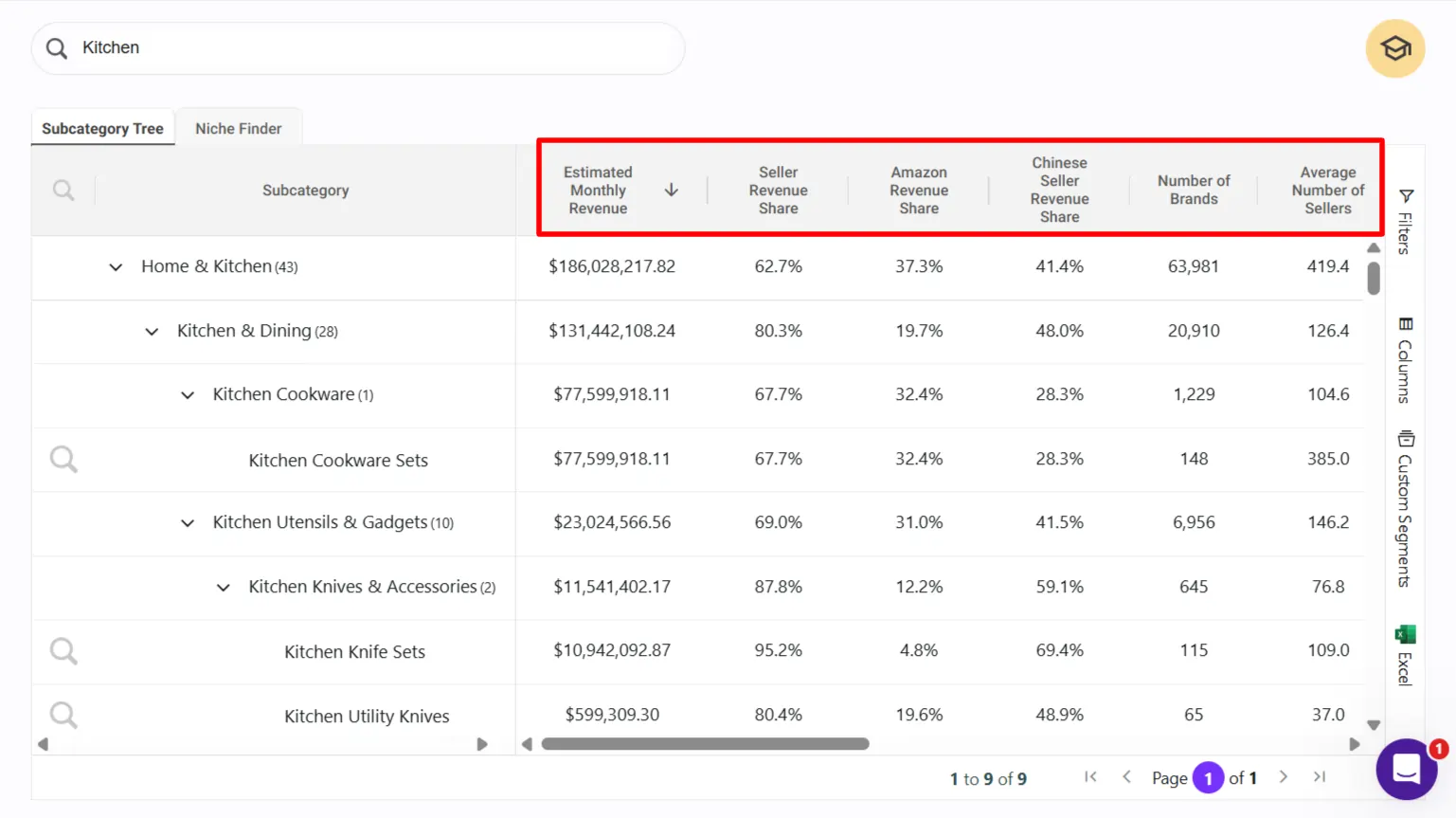Open the Intercom chat bubble
This screenshot has height=818, width=1456.
1406,770
